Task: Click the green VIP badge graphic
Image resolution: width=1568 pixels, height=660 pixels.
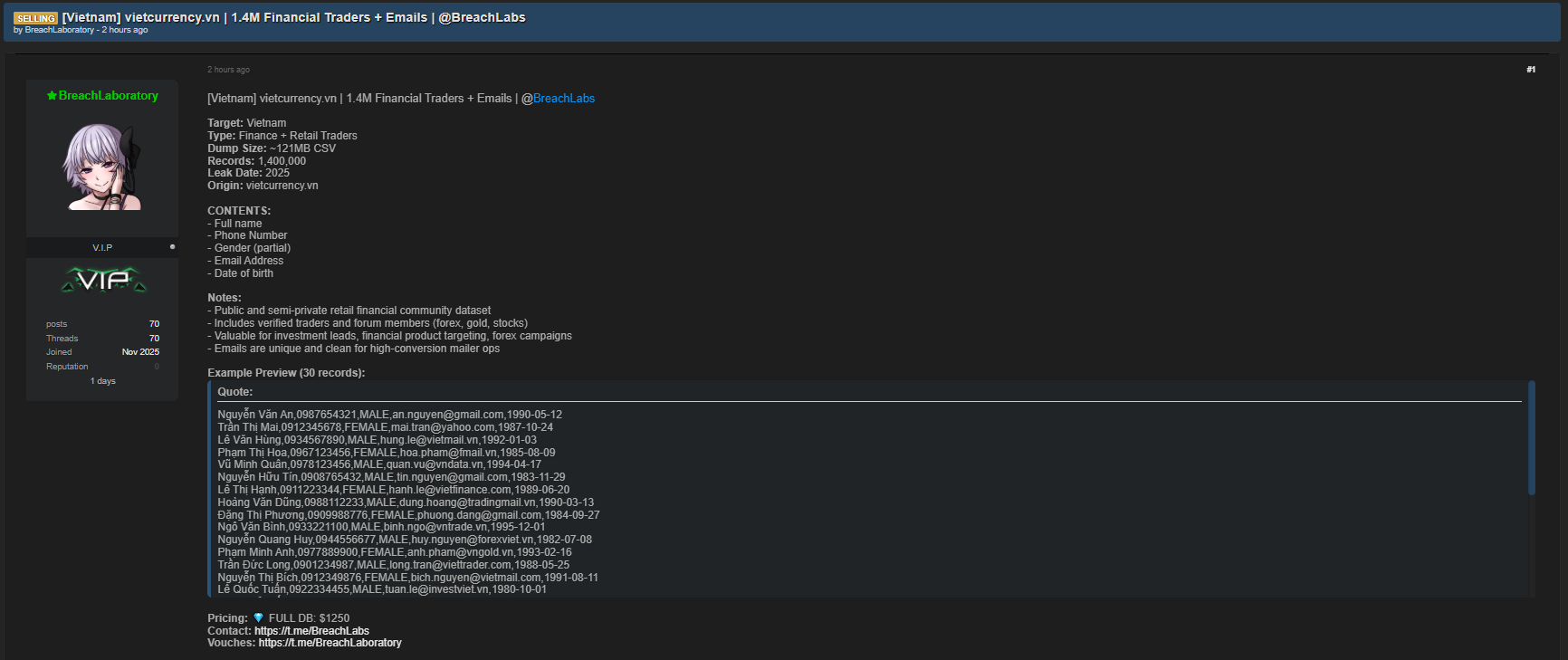Action: pos(103,281)
